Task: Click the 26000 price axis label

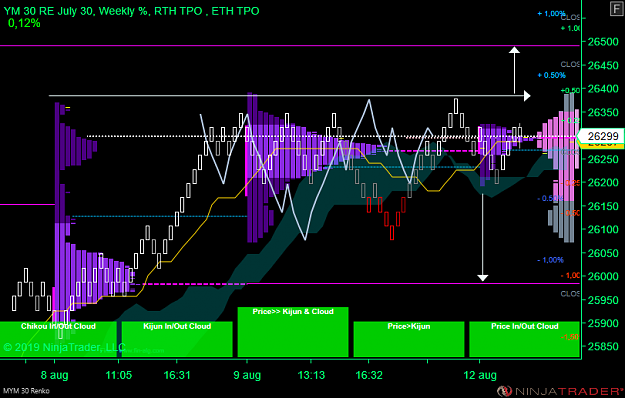Action: pyautogui.click(x=603, y=276)
